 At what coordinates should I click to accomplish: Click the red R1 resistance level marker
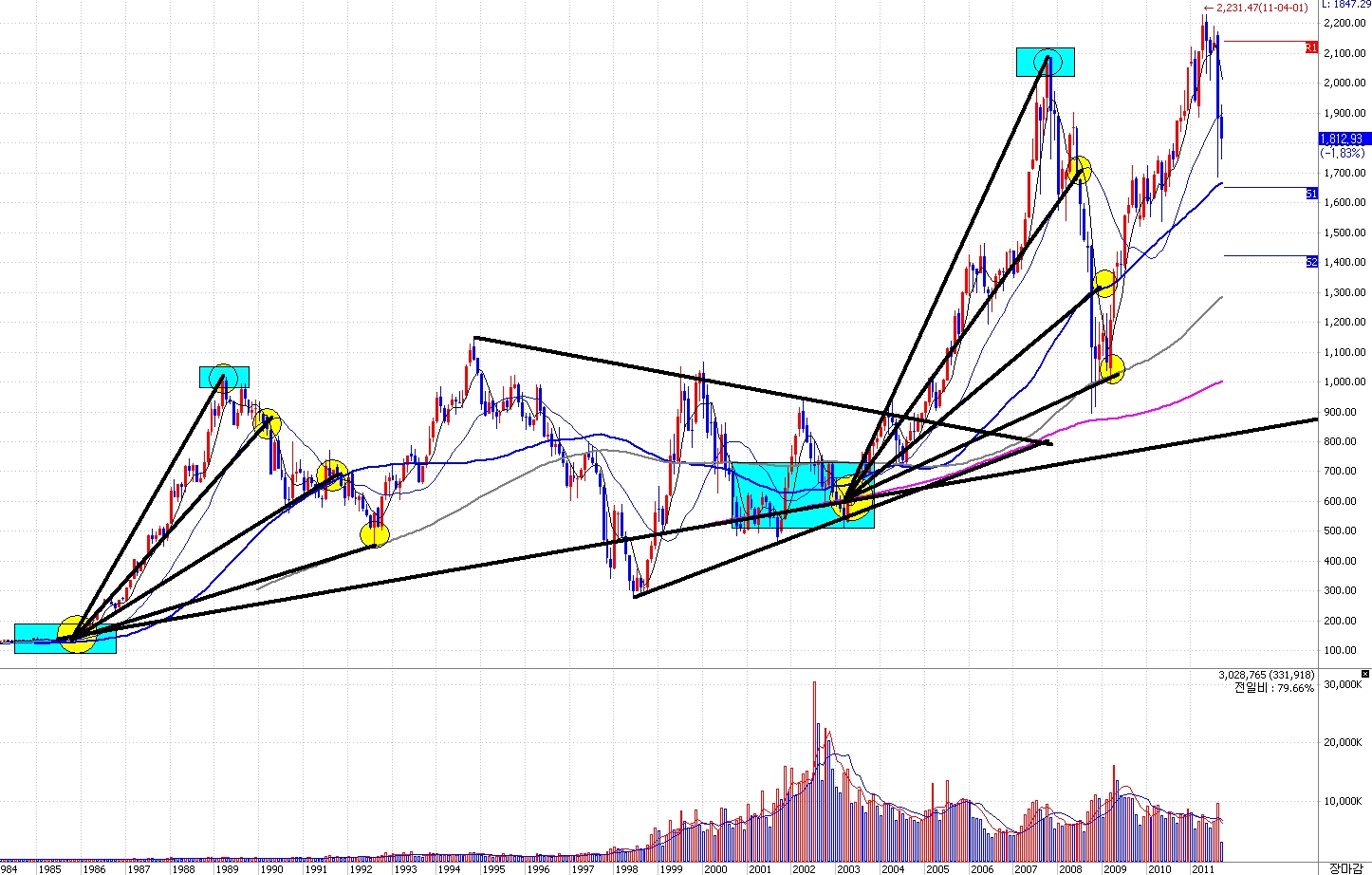click(x=1311, y=47)
